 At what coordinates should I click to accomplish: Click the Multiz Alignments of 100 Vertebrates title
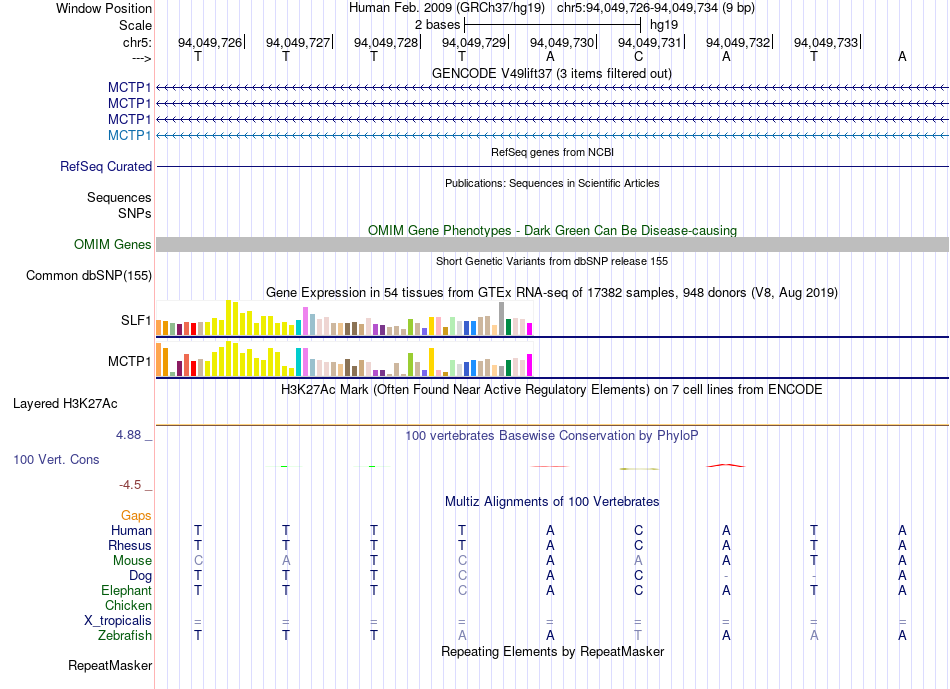click(552, 502)
